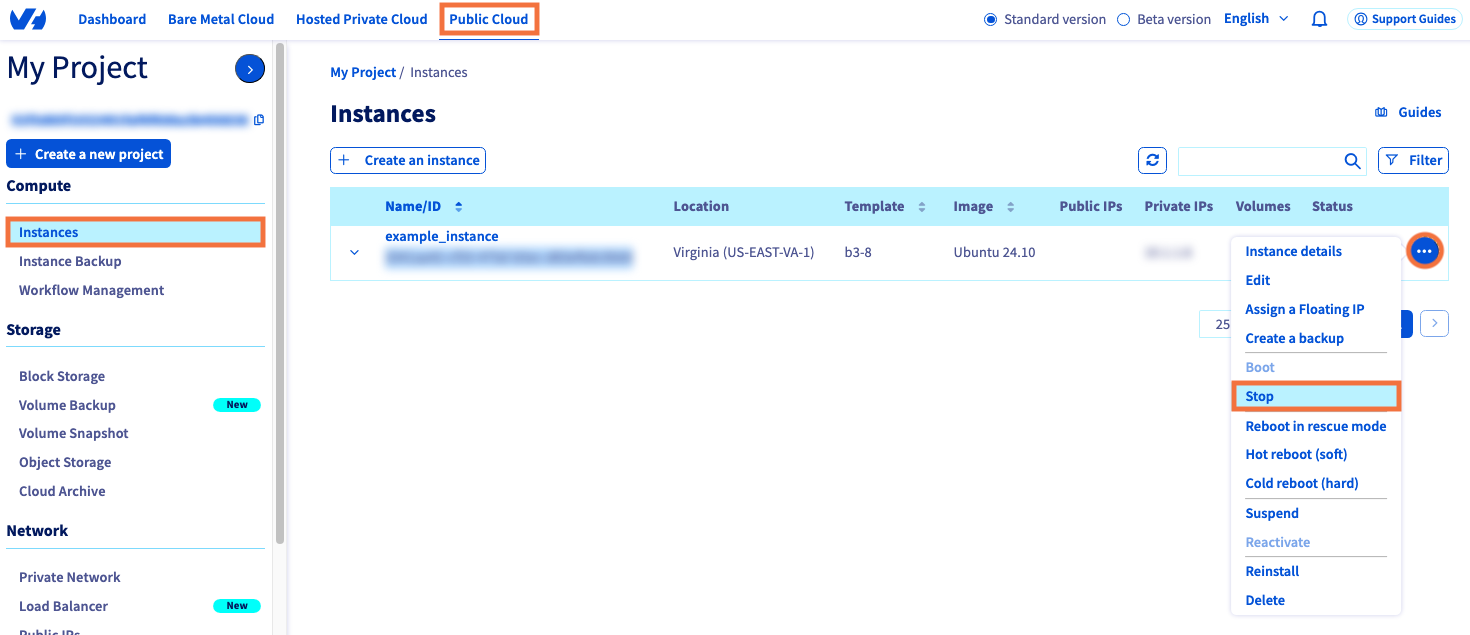Click the Ubuntu 24.10 image cell
The image size is (1470, 635).
pyautogui.click(x=994, y=252)
